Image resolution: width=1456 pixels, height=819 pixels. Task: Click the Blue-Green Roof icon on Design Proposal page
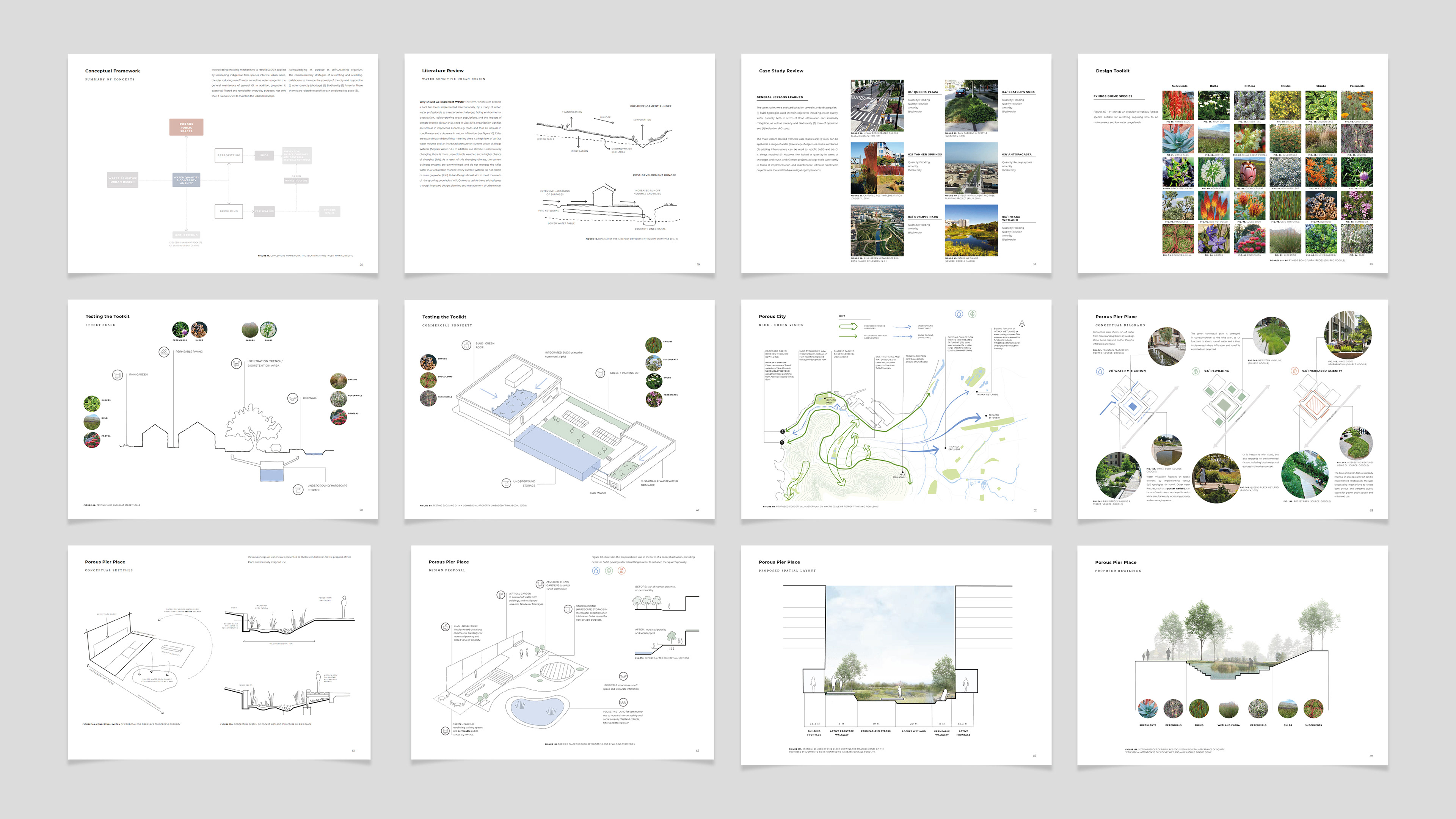(446, 627)
